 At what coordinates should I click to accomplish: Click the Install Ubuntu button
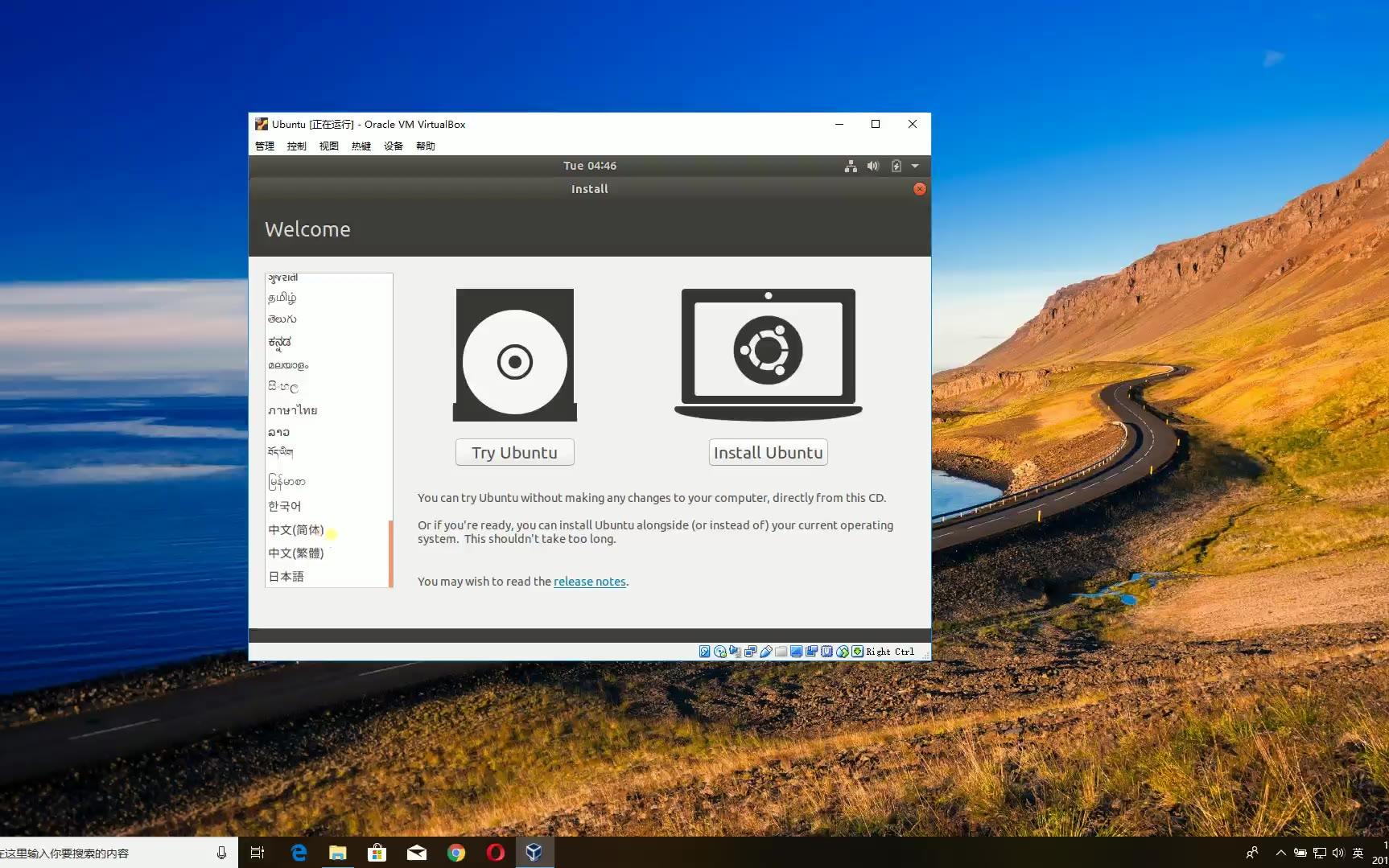click(769, 452)
